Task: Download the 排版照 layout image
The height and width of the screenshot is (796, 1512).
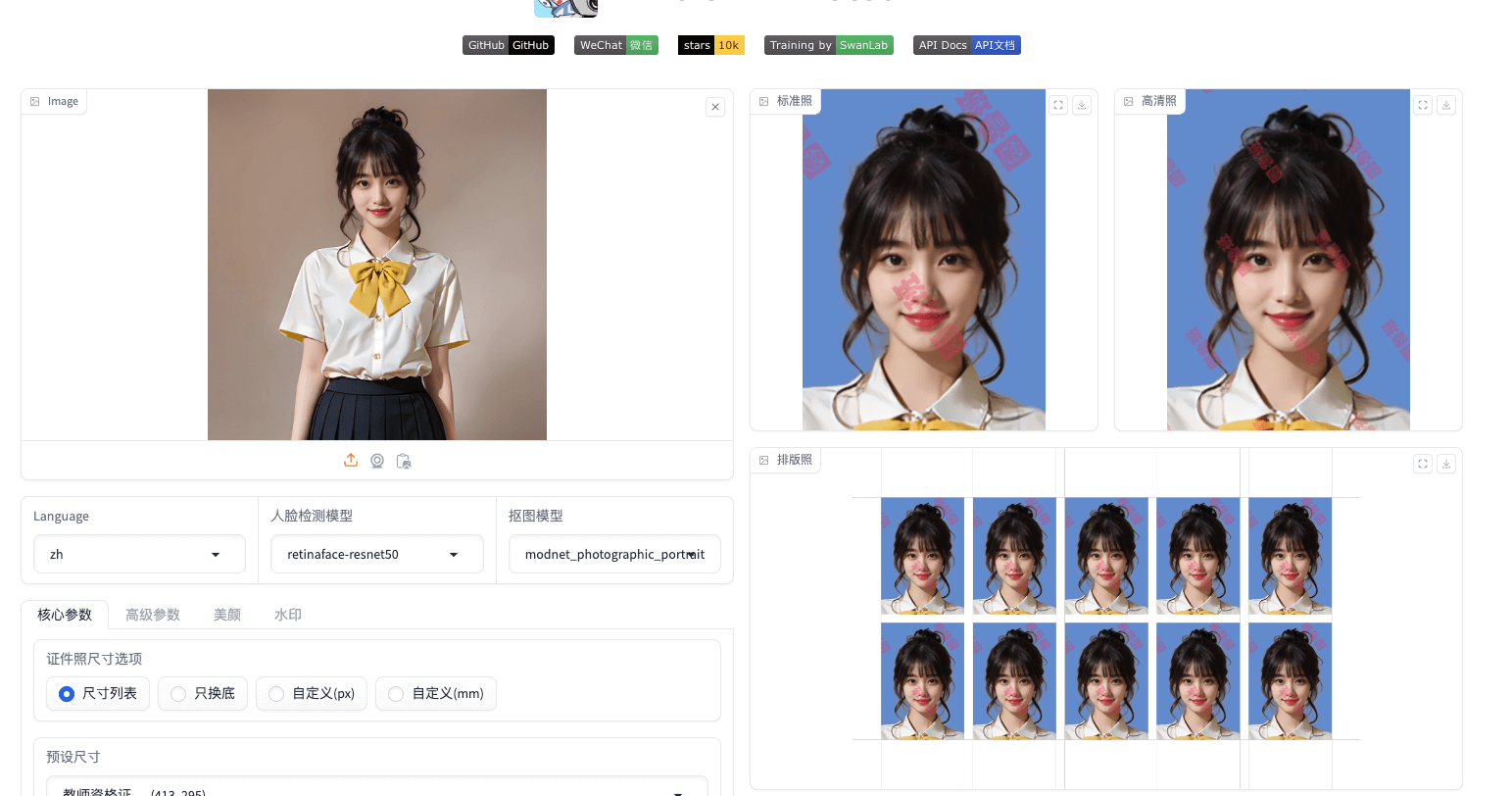Action: pos(1446,464)
